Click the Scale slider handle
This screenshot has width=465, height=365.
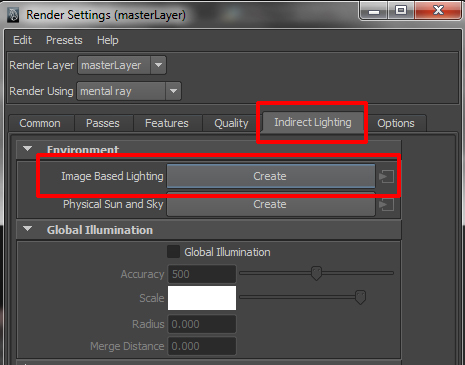[360, 297]
